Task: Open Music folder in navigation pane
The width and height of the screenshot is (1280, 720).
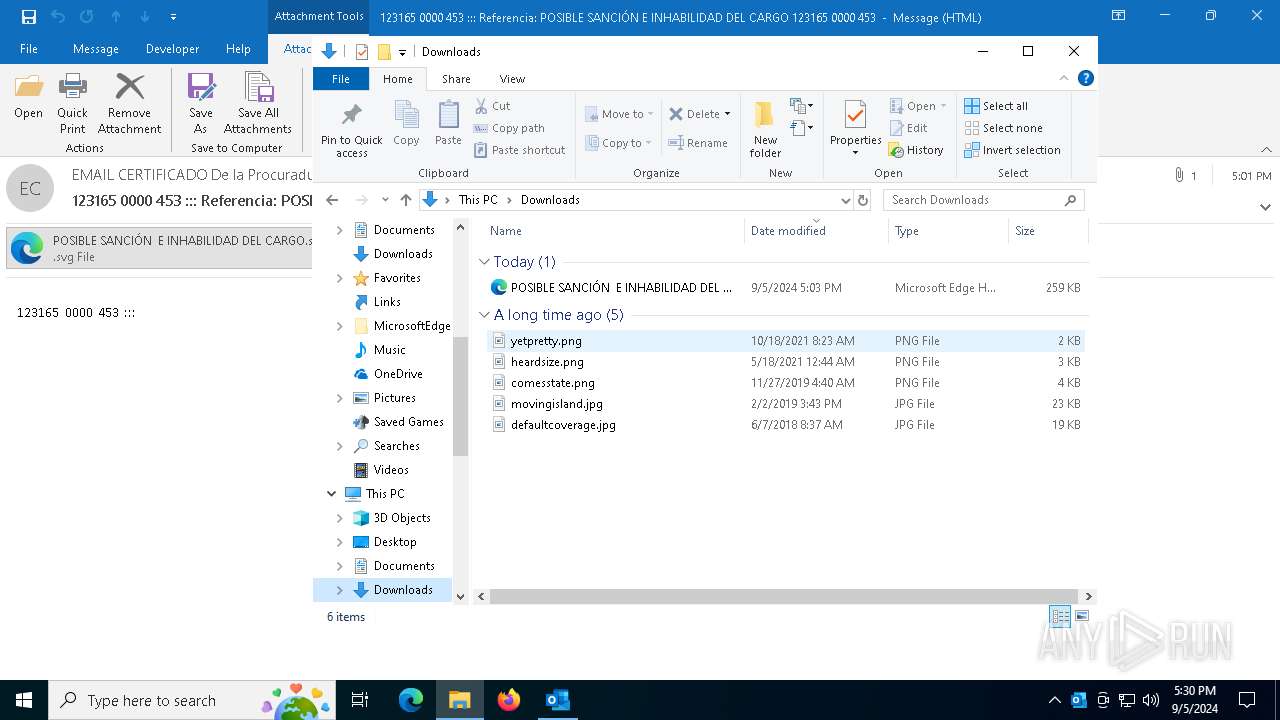Action: (x=390, y=350)
